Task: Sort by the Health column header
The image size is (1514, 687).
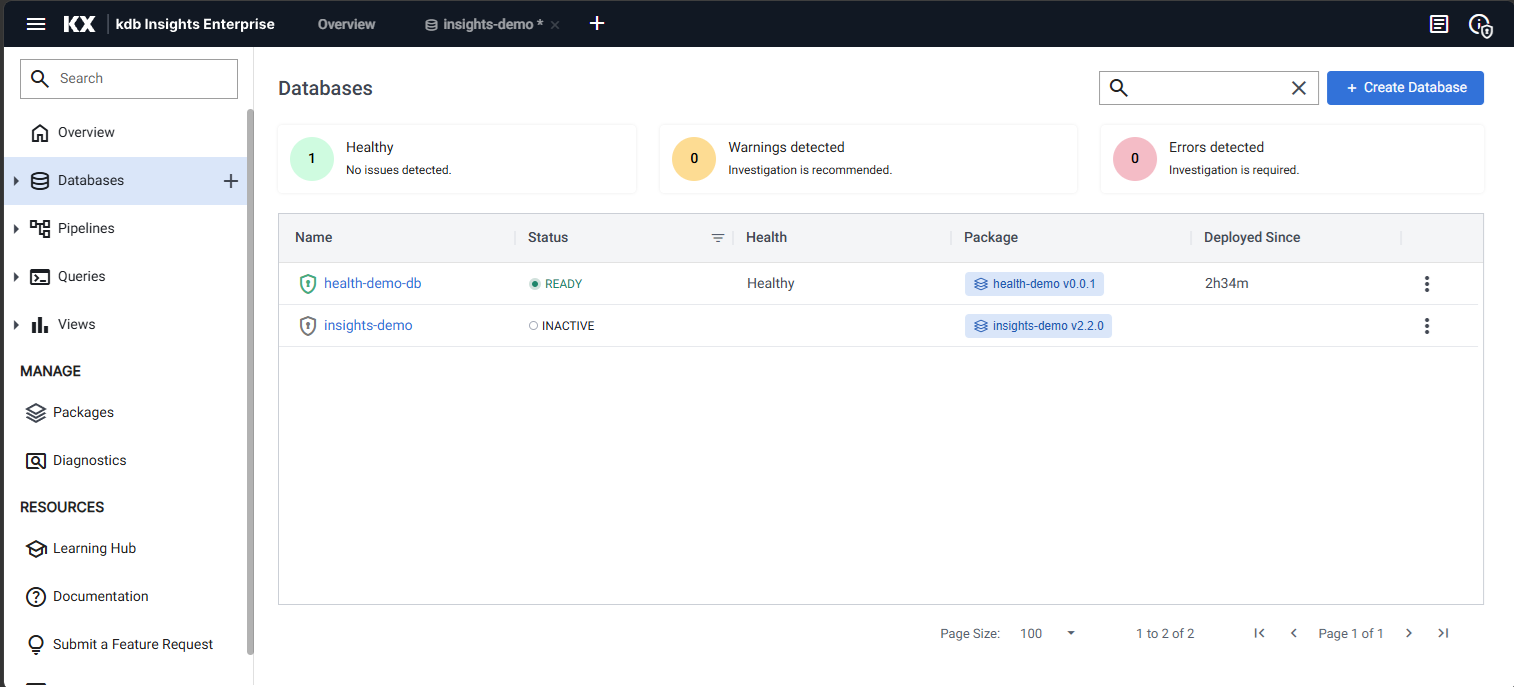Action: 766,237
